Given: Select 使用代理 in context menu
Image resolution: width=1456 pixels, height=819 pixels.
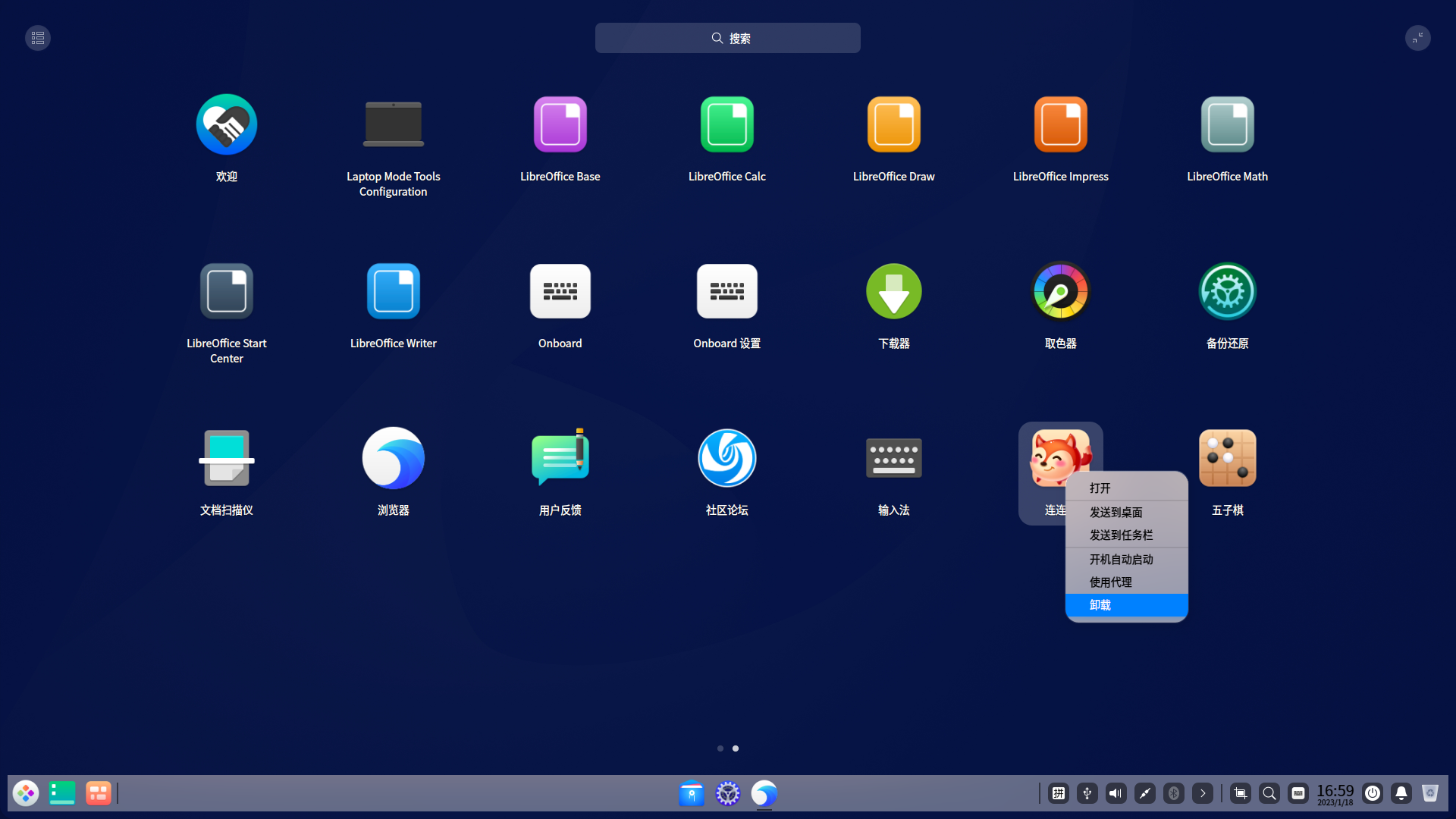Looking at the screenshot, I should point(1126,582).
